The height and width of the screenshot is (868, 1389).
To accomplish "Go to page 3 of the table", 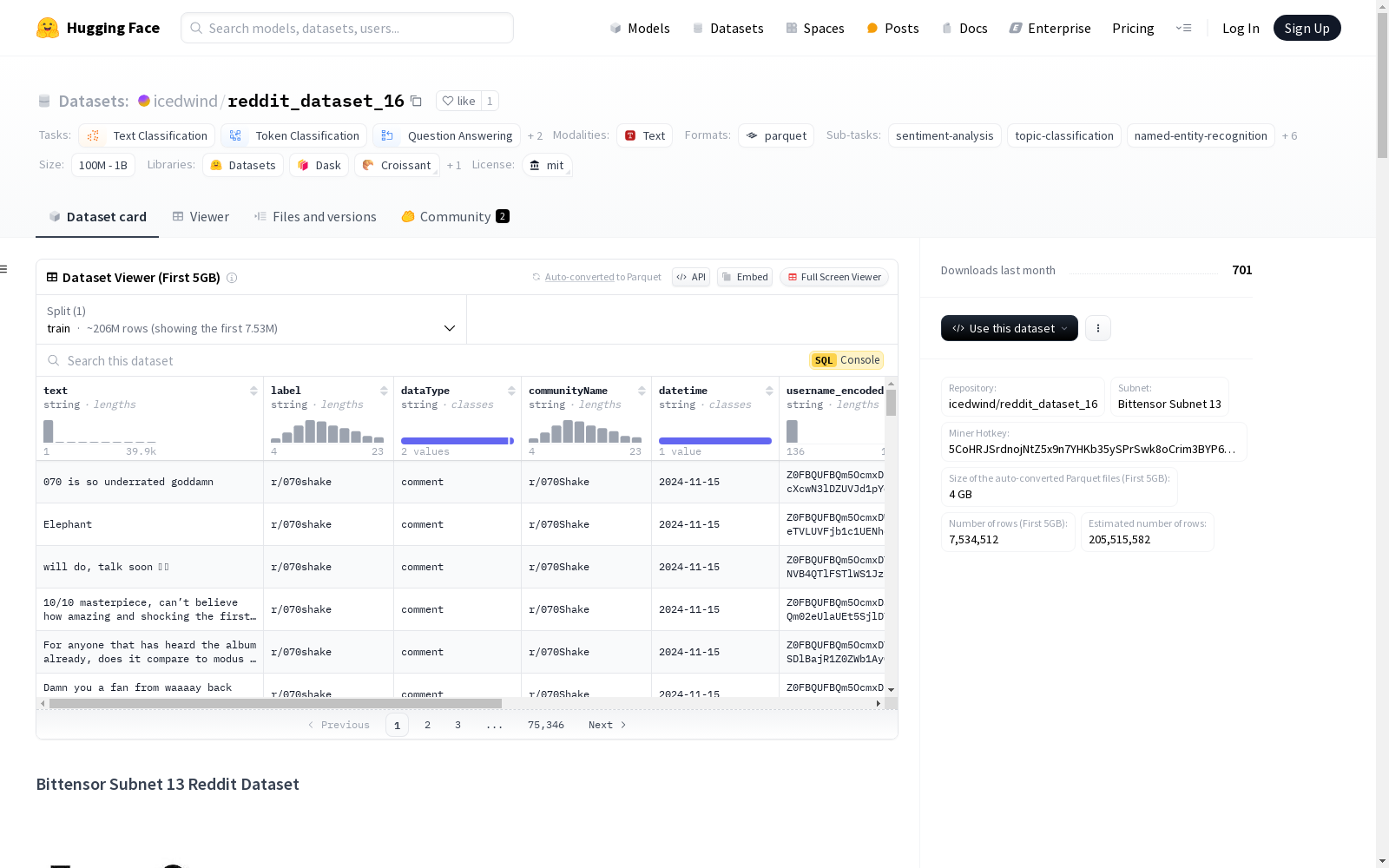I will pos(458,725).
